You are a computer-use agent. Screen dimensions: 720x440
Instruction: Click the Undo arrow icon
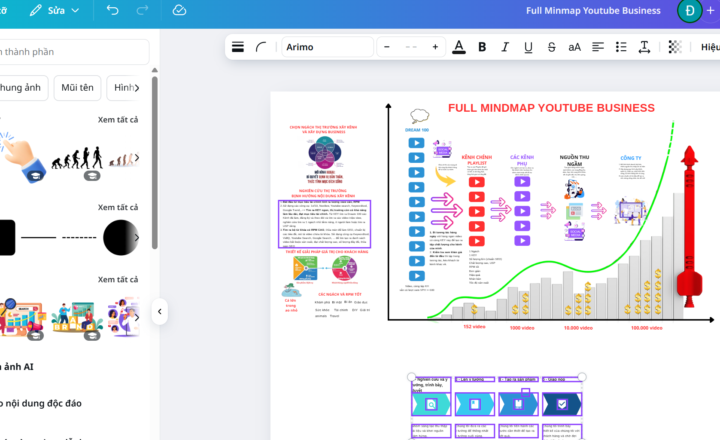click(x=112, y=10)
